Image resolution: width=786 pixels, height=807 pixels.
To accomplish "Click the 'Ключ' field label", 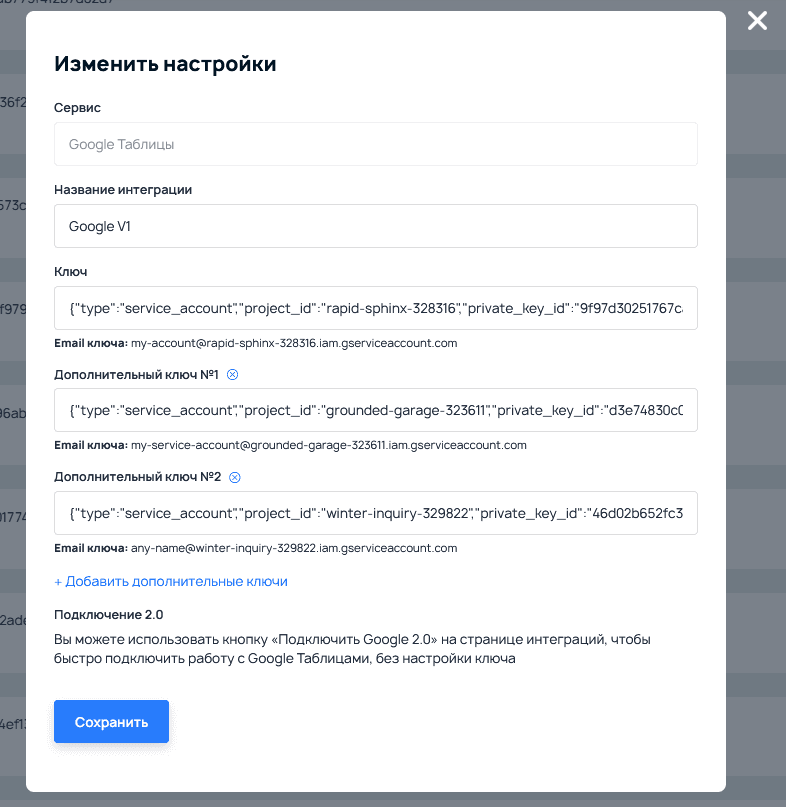I will (71, 271).
